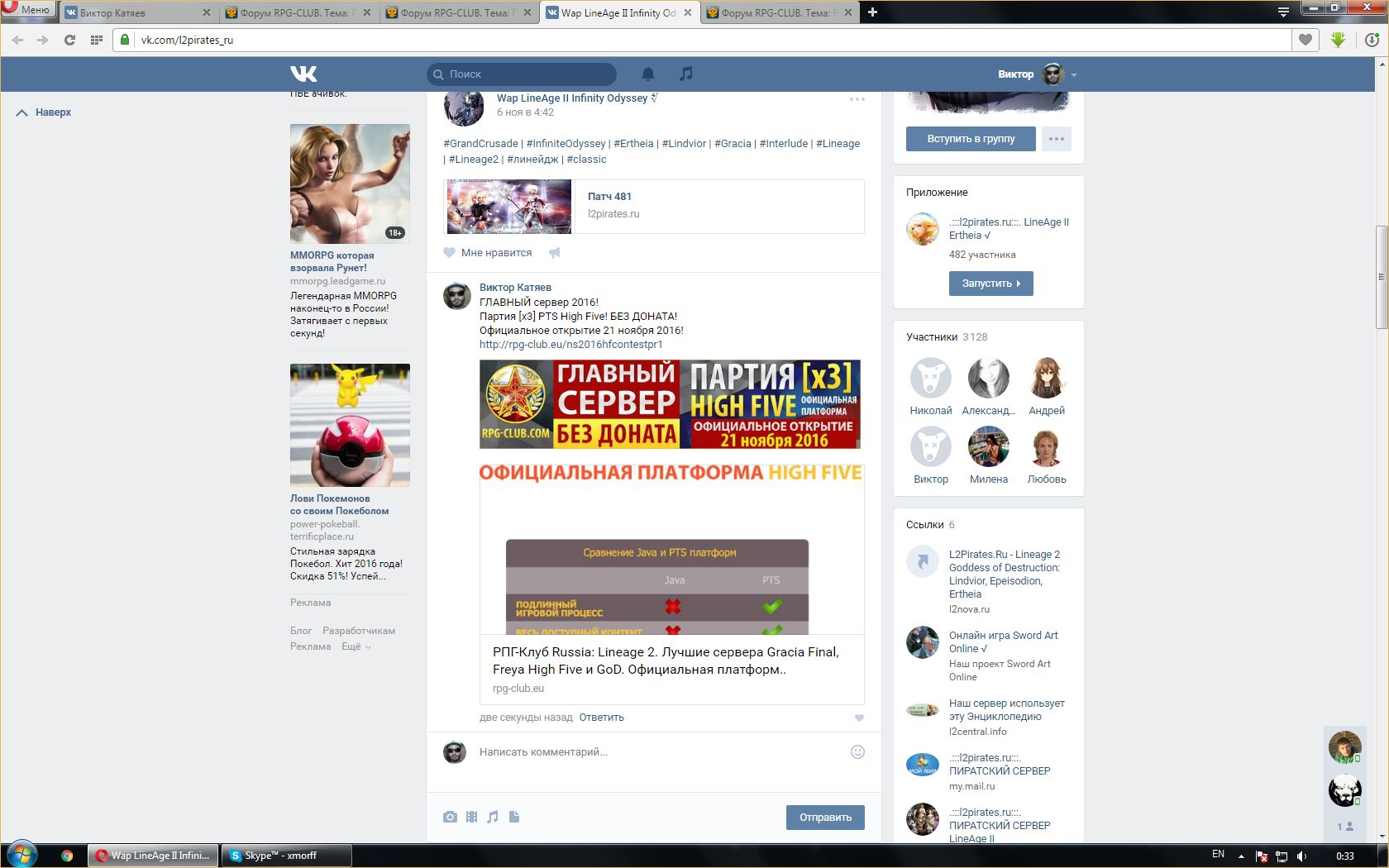Open the Наверх back-to-top link

44,112
